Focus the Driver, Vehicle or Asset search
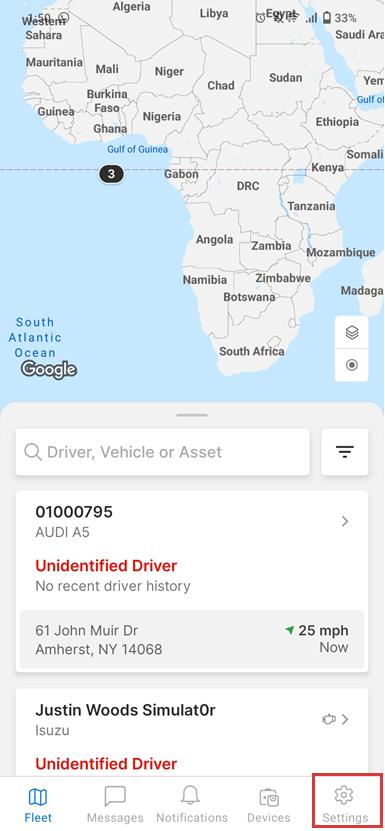The height and width of the screenshot is (831, 385). [163, 452]
